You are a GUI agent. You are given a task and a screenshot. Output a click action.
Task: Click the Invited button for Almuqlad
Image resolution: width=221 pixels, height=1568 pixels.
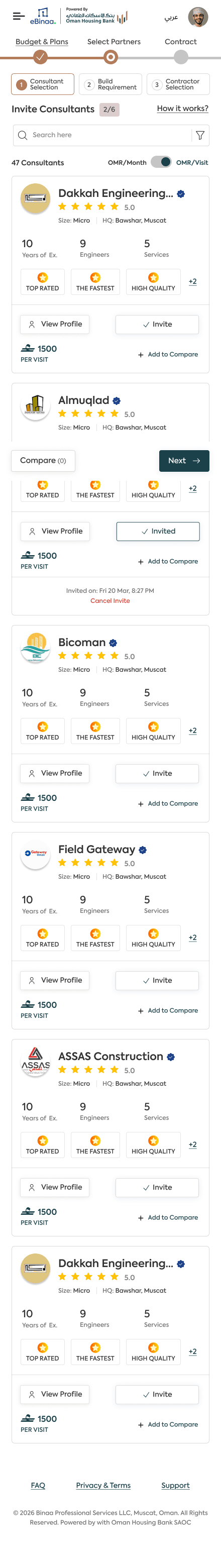[158, 532]
